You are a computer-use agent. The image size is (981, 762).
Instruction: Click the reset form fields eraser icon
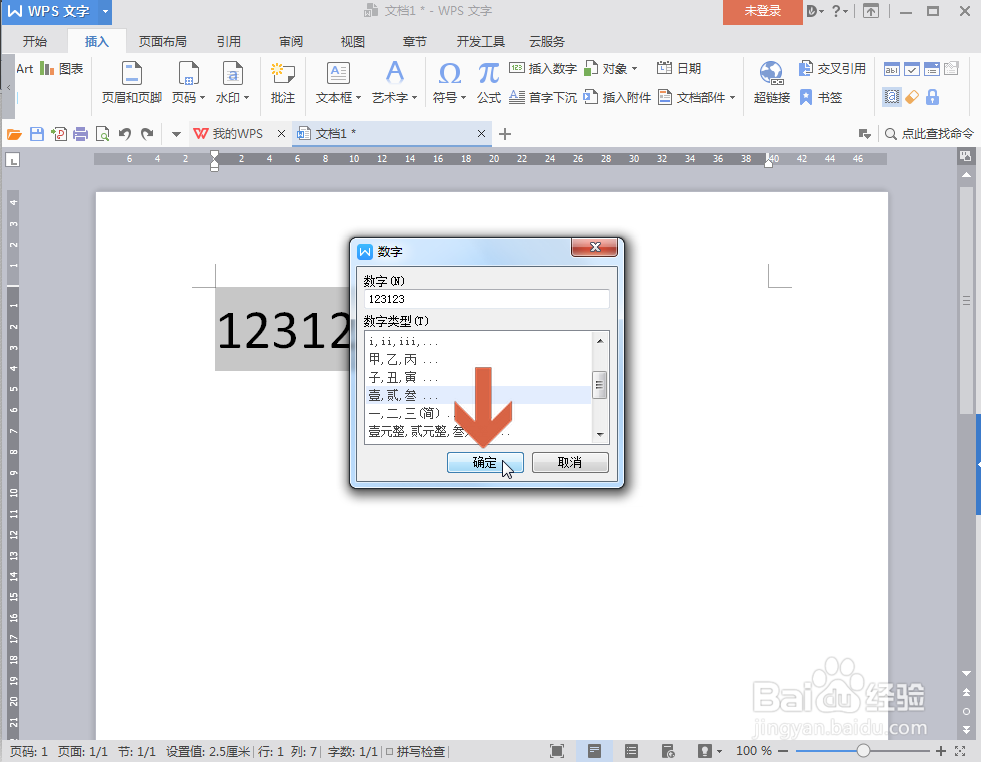(912, 97)
